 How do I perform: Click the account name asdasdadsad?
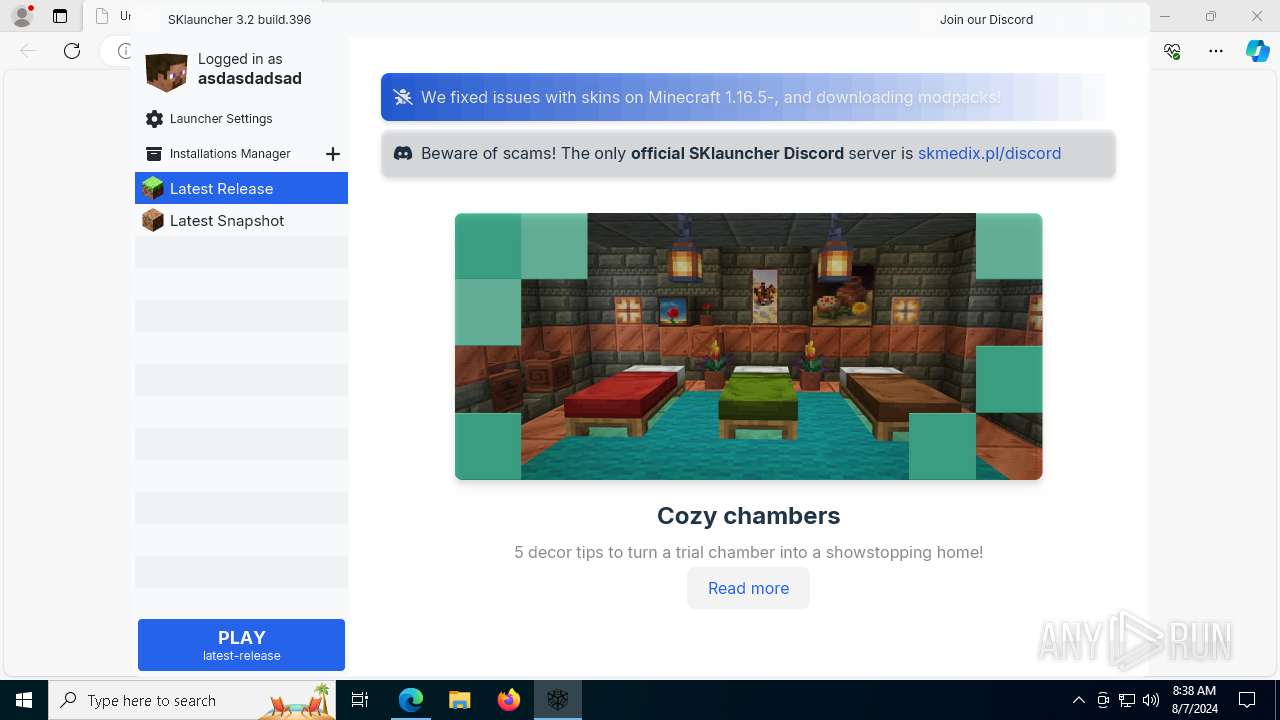[x=250, y=79]
